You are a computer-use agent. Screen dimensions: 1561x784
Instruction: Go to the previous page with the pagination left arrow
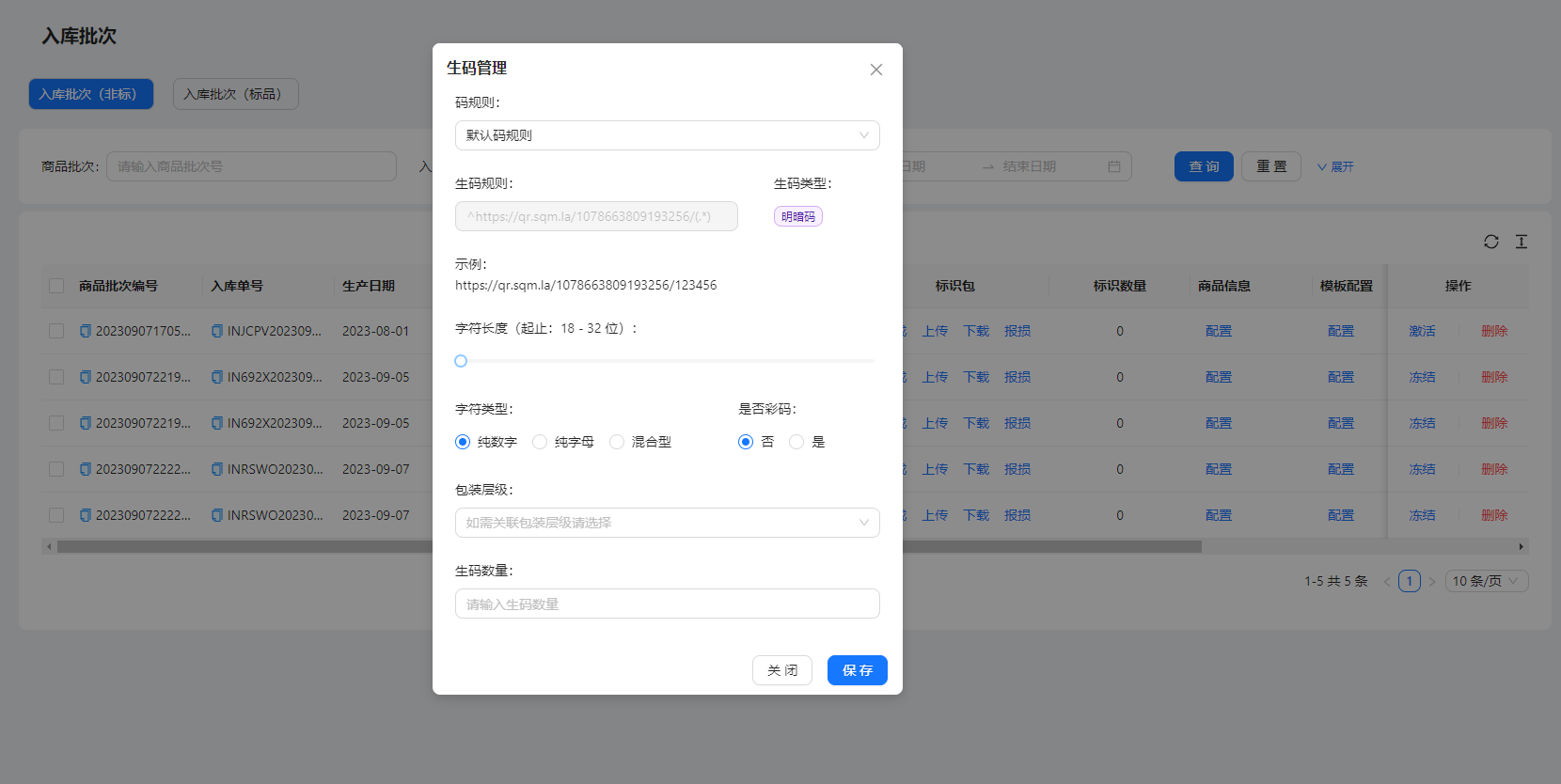pyautogui.click(x=1387, y=581)
